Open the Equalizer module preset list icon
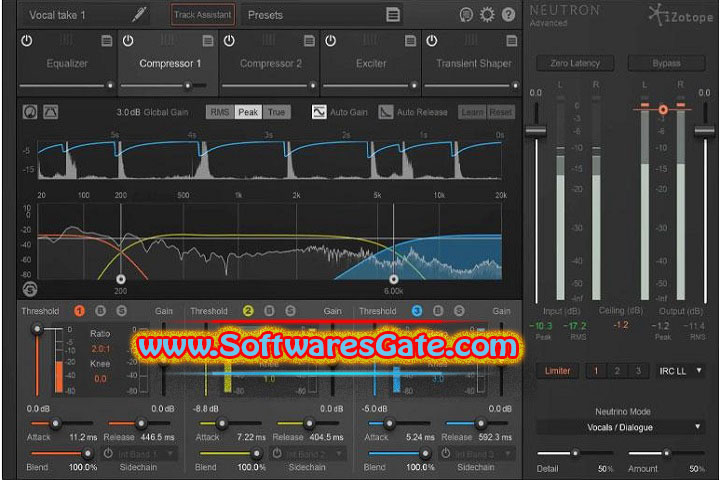Viewport: 720px width, 480px height. [107, 41]
